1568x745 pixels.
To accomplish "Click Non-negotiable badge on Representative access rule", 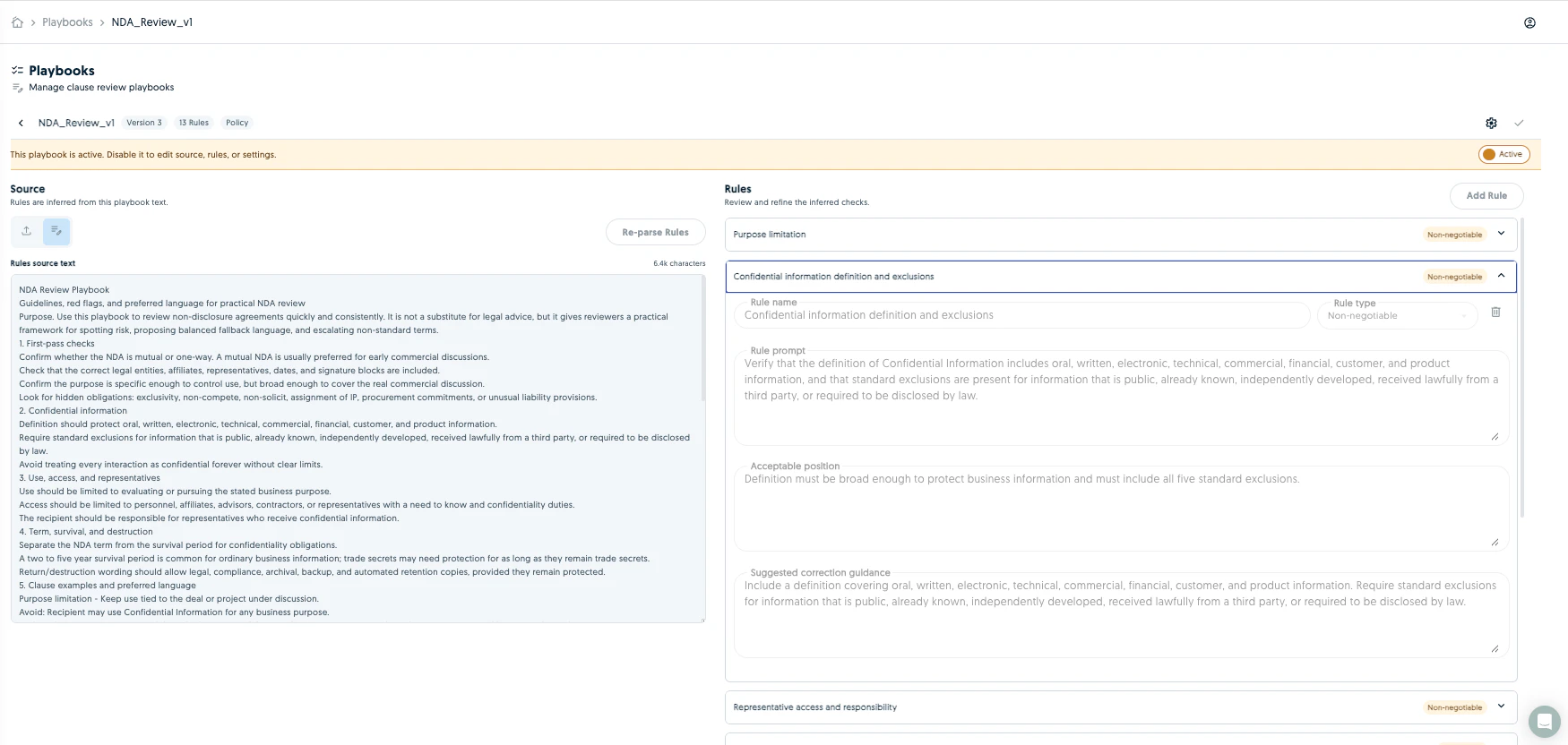I will click(x=1454, y=707).
